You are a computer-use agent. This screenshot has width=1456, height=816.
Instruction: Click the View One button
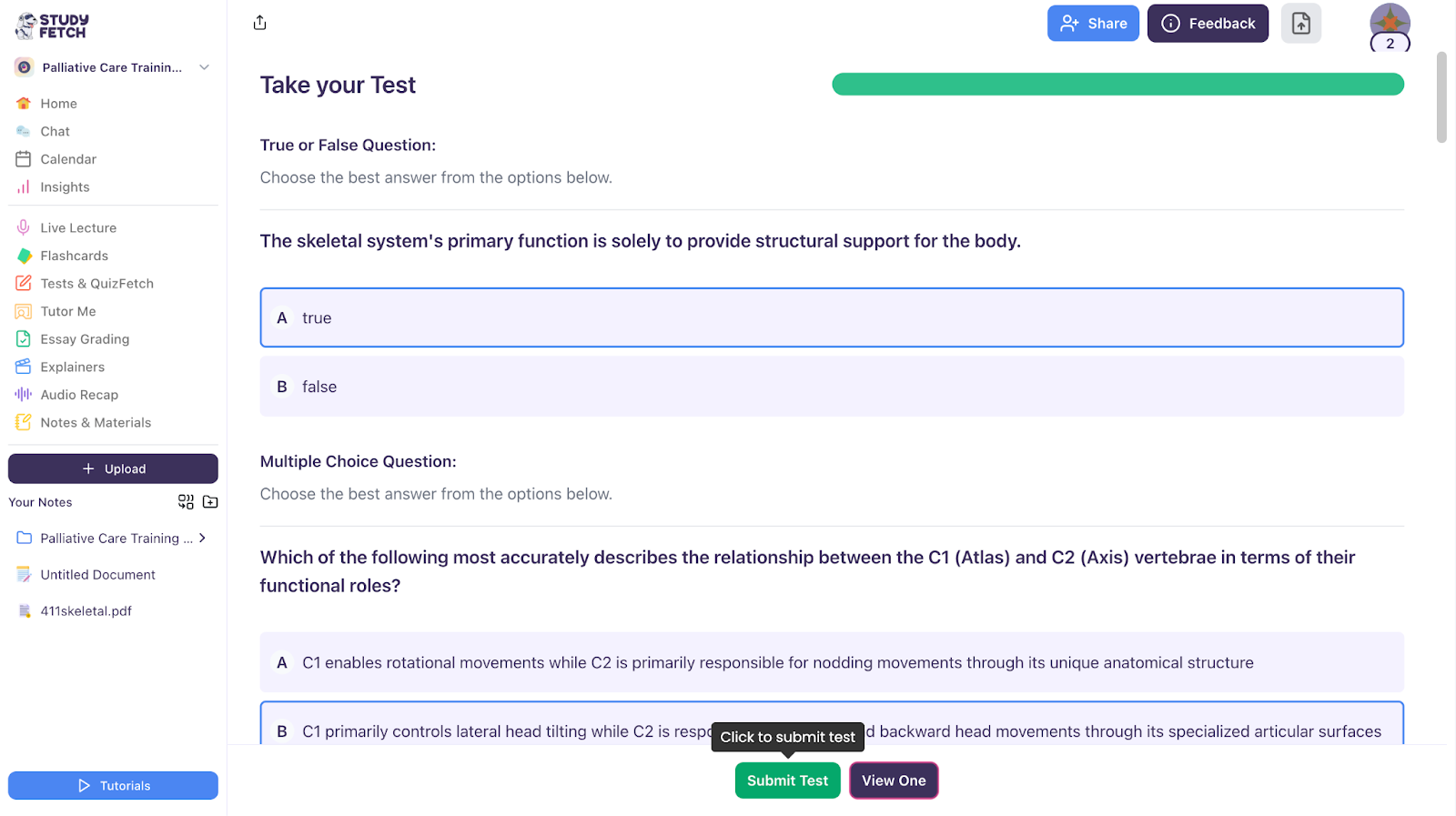pyautogui.click(x=893, y=780)
